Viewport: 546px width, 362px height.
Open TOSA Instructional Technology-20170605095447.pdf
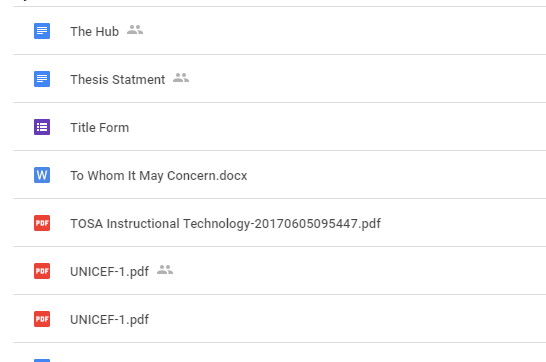(226, 224)
